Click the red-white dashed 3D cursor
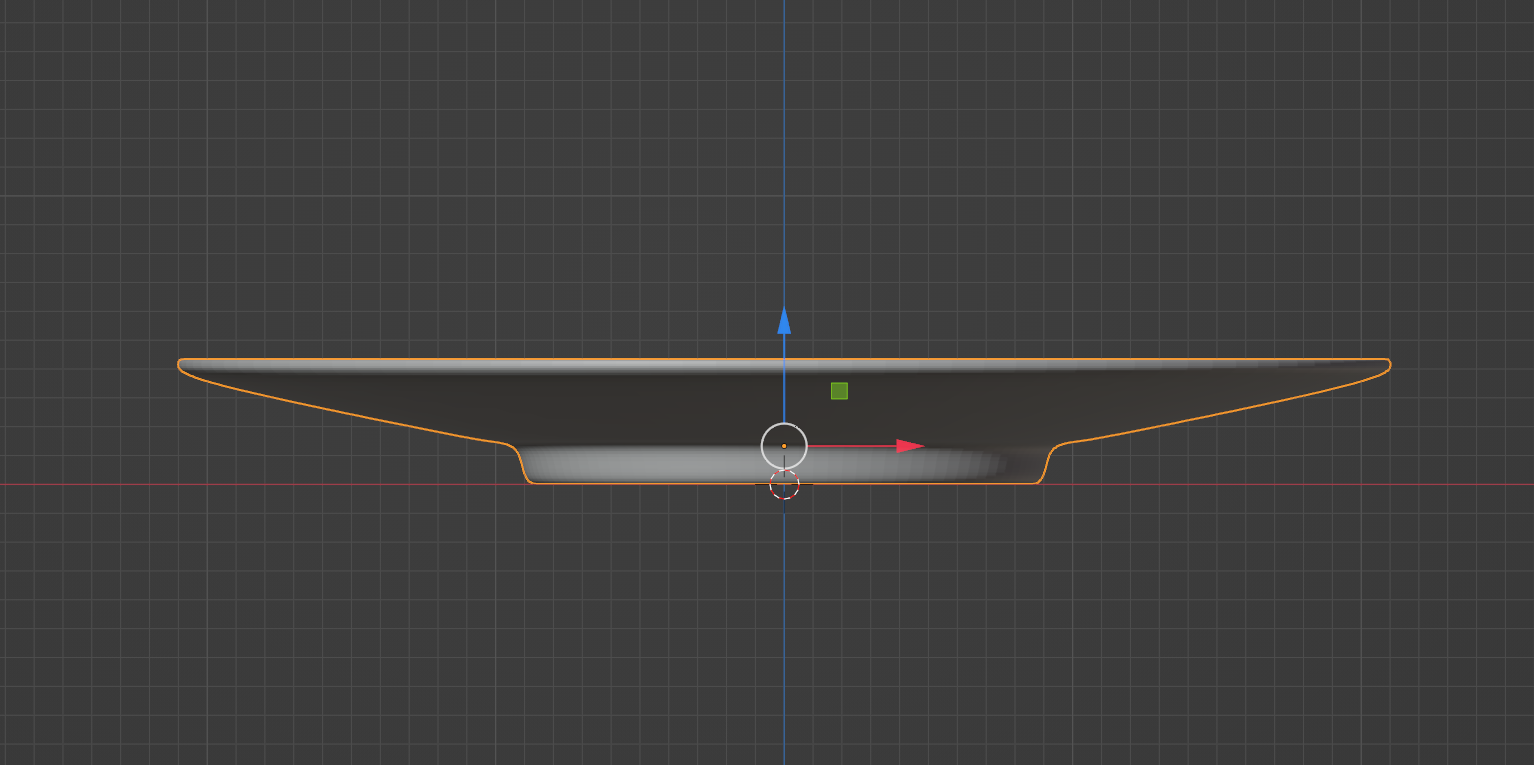Viewport: 1534px width, 765px height. 784,485
